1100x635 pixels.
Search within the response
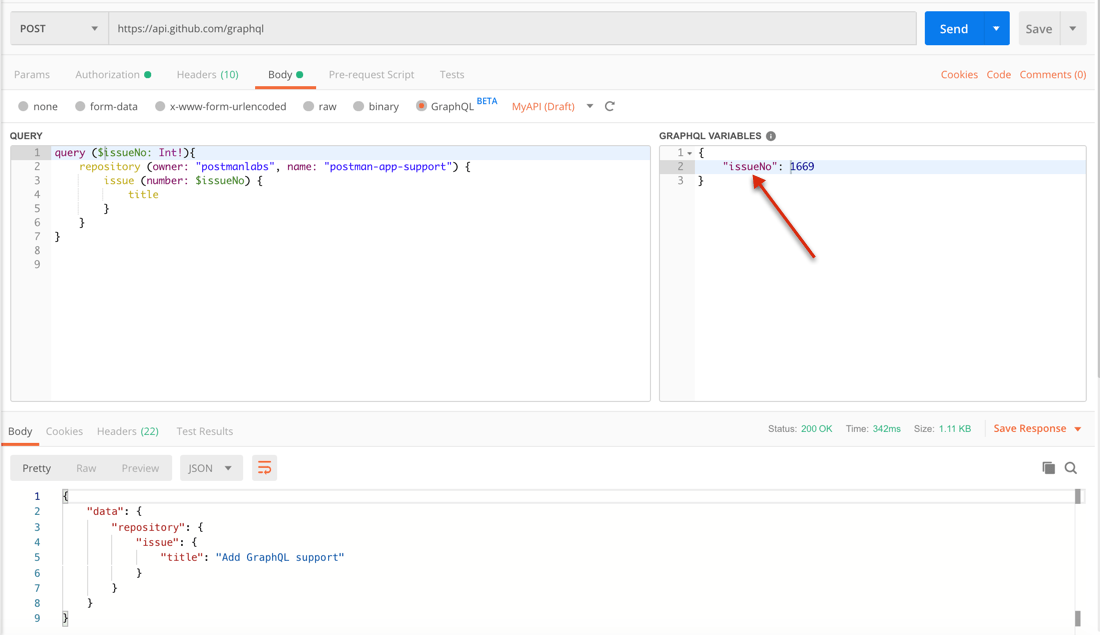pyautogui.click(x=1071, y=467)
